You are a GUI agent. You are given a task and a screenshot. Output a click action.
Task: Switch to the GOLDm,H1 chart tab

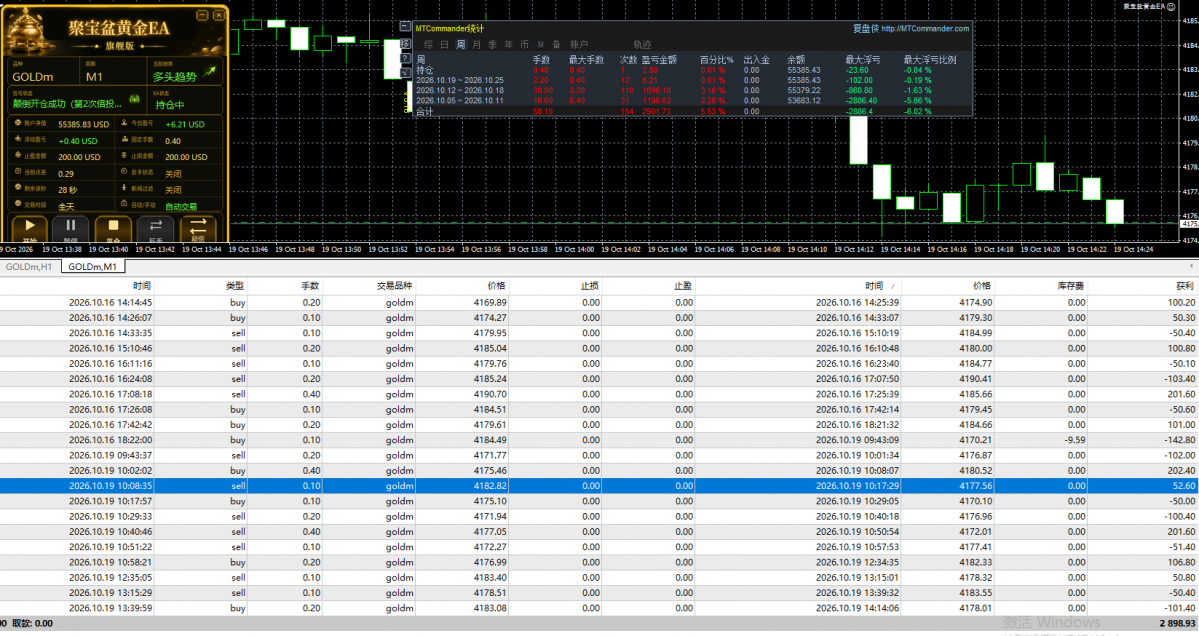[x=29, y=267]
